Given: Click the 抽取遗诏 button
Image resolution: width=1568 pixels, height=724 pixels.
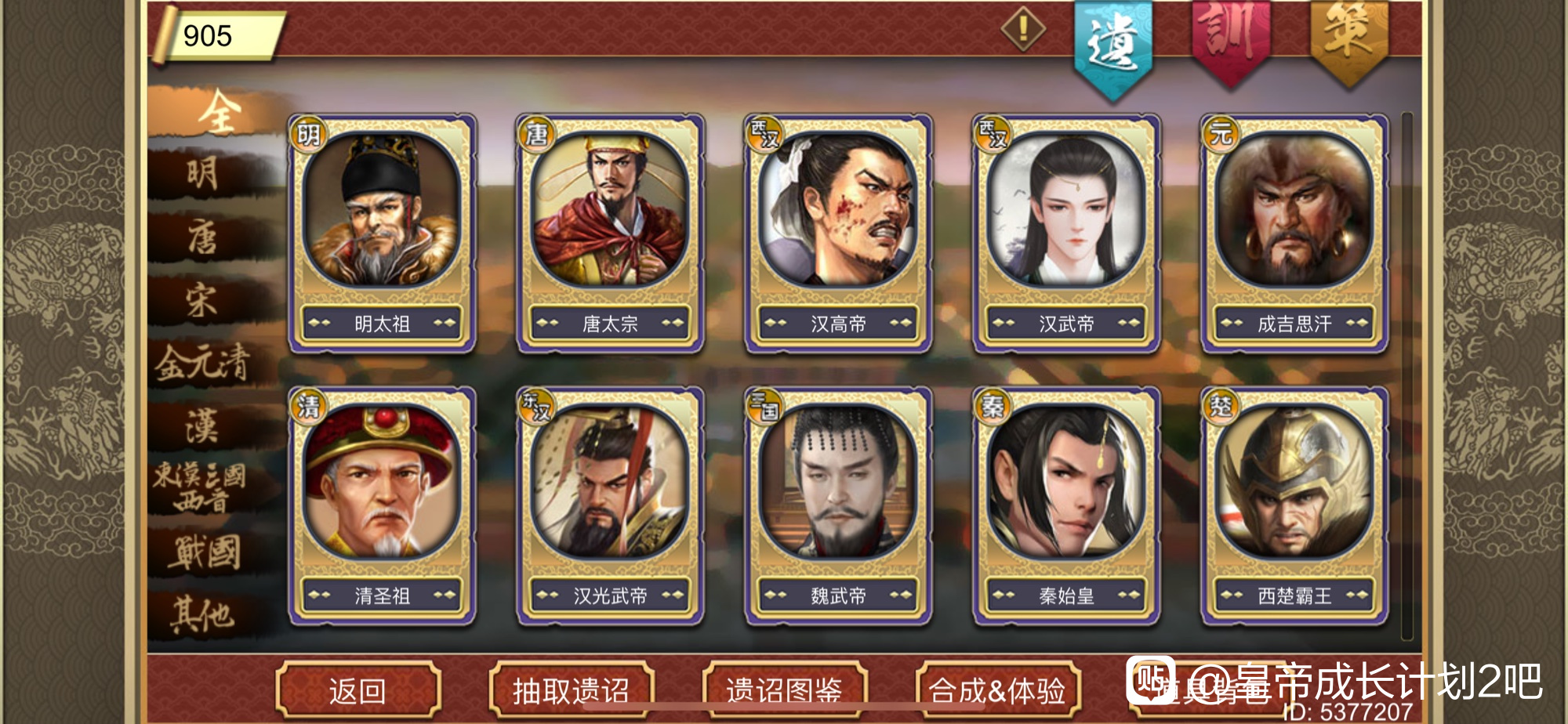Looking at the screenshot, I should coord(571,690).
